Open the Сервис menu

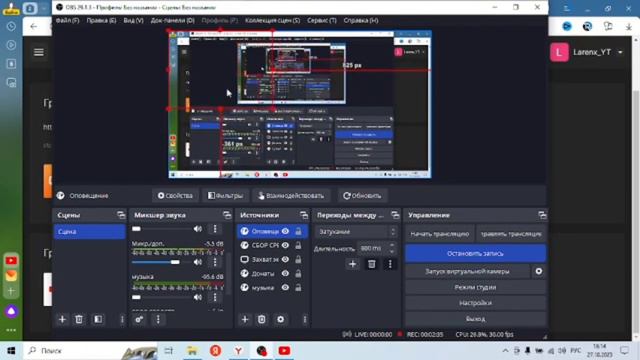322,20
